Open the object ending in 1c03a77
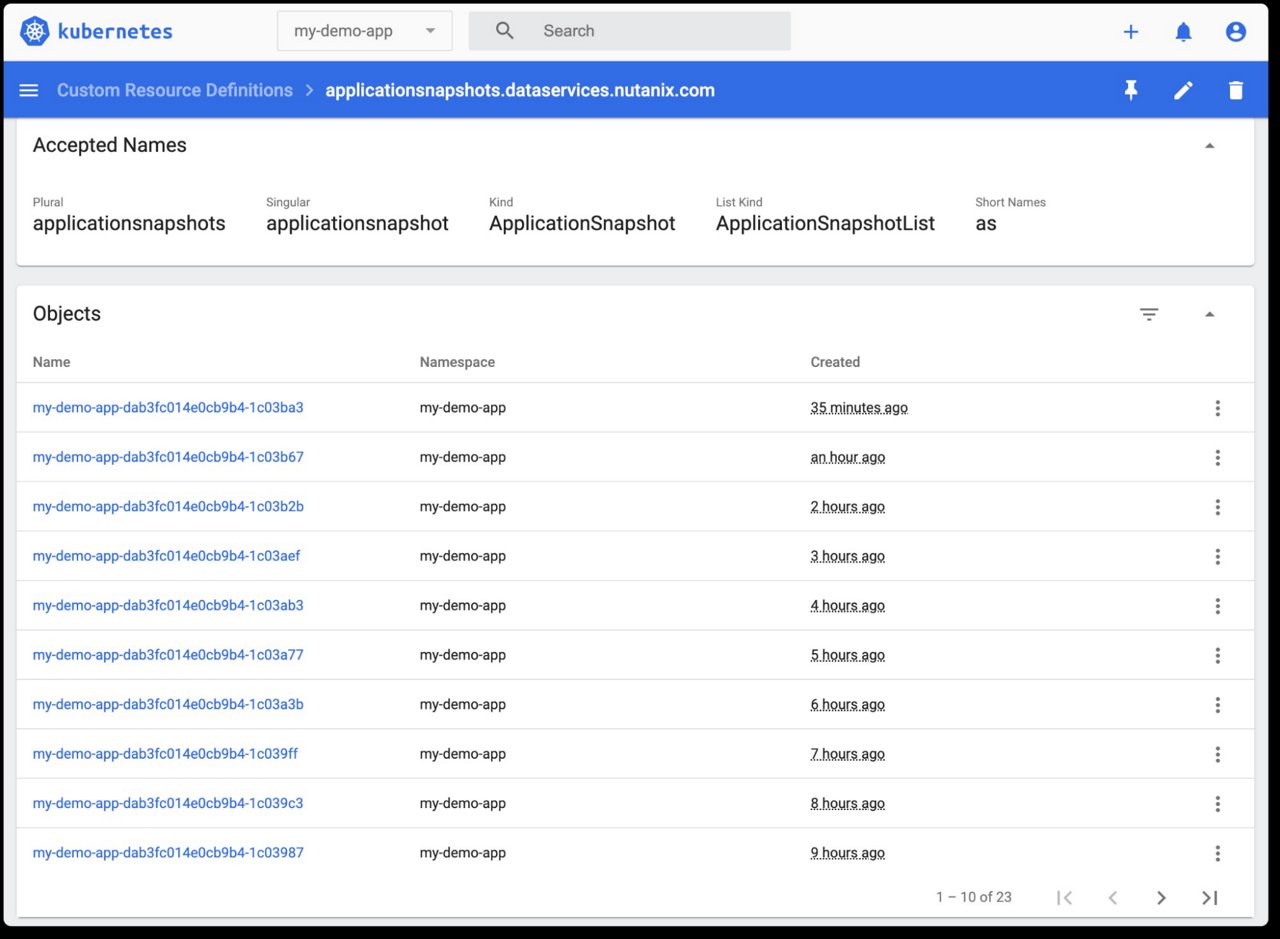The height and width of the screenshot is (939, 1280). (x=168, y=655)
